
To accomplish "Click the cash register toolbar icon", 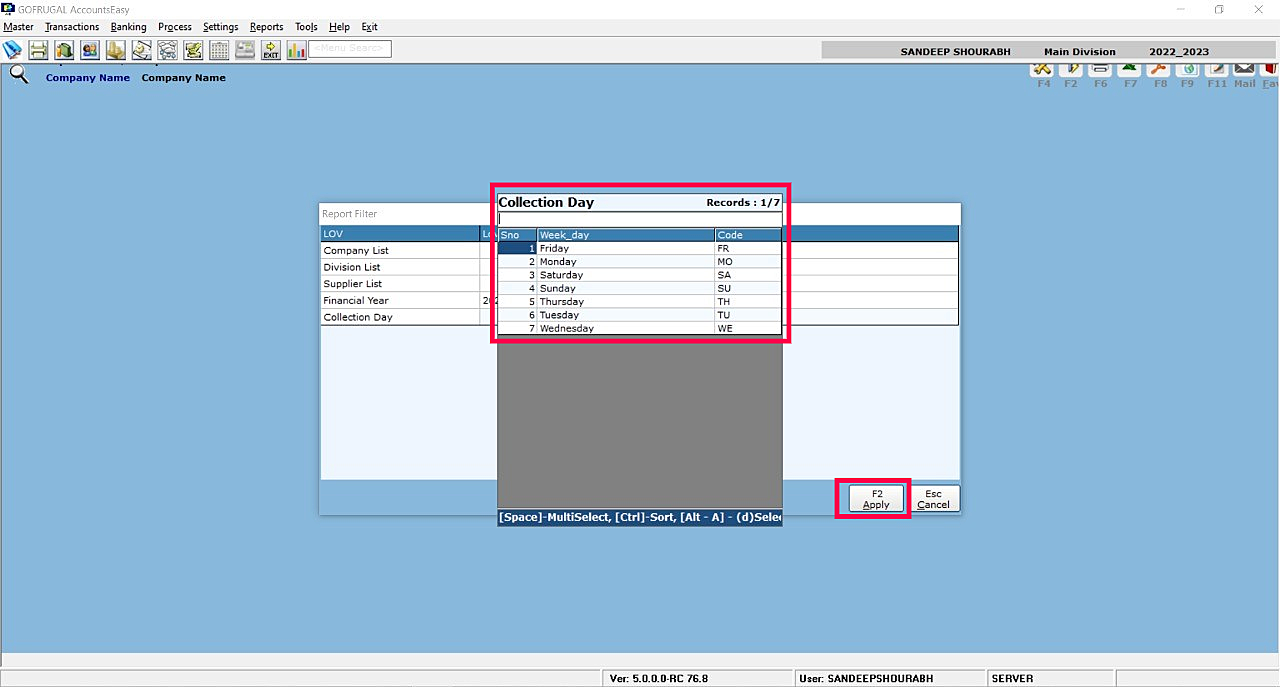I will 245,50.
